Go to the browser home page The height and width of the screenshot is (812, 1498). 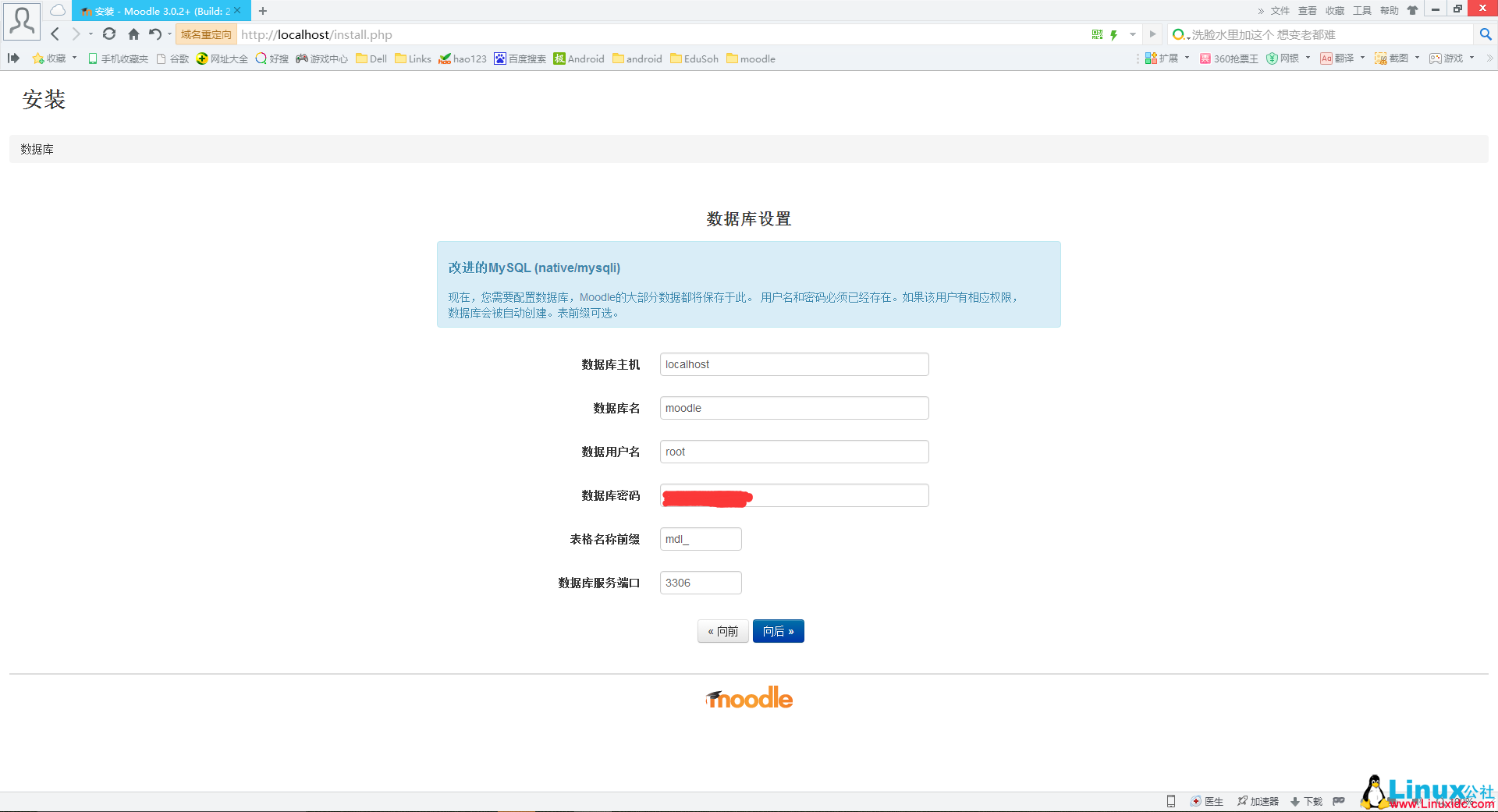click(x=133, y=34)
